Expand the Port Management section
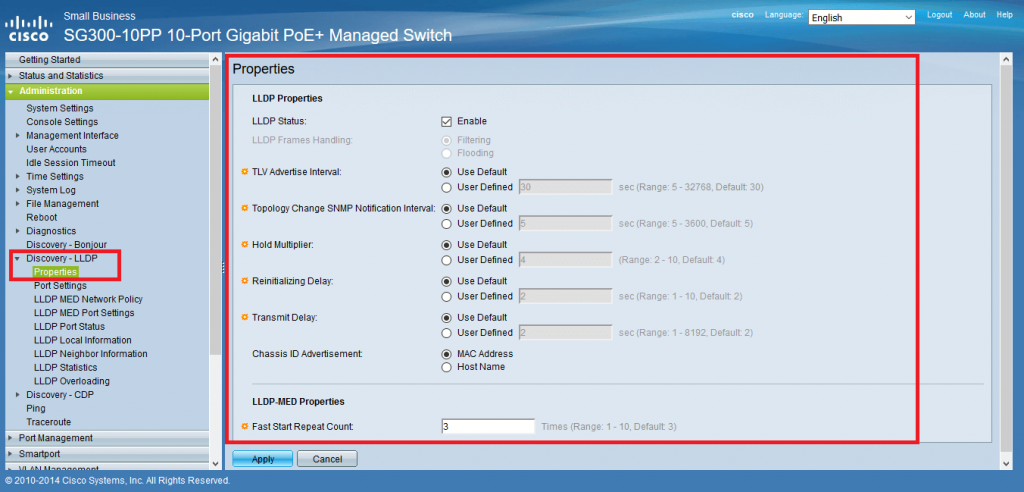The height and width of the screenshot is (492, 1024). coord(10,438)
